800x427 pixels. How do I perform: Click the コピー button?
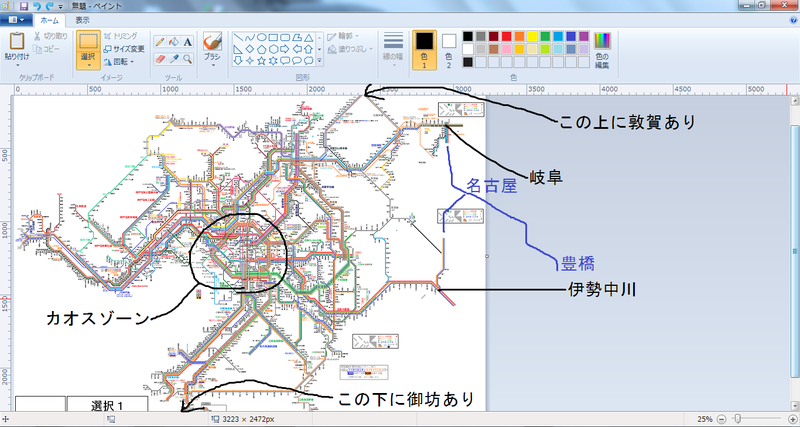pyautogui.click(x=46, y=49)
